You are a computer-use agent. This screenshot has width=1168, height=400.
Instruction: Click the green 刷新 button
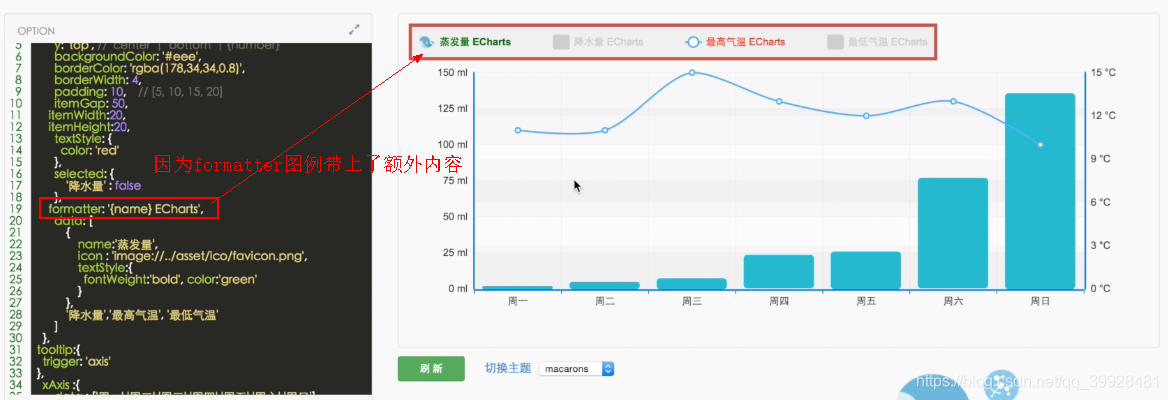click(x=431, y=369)
